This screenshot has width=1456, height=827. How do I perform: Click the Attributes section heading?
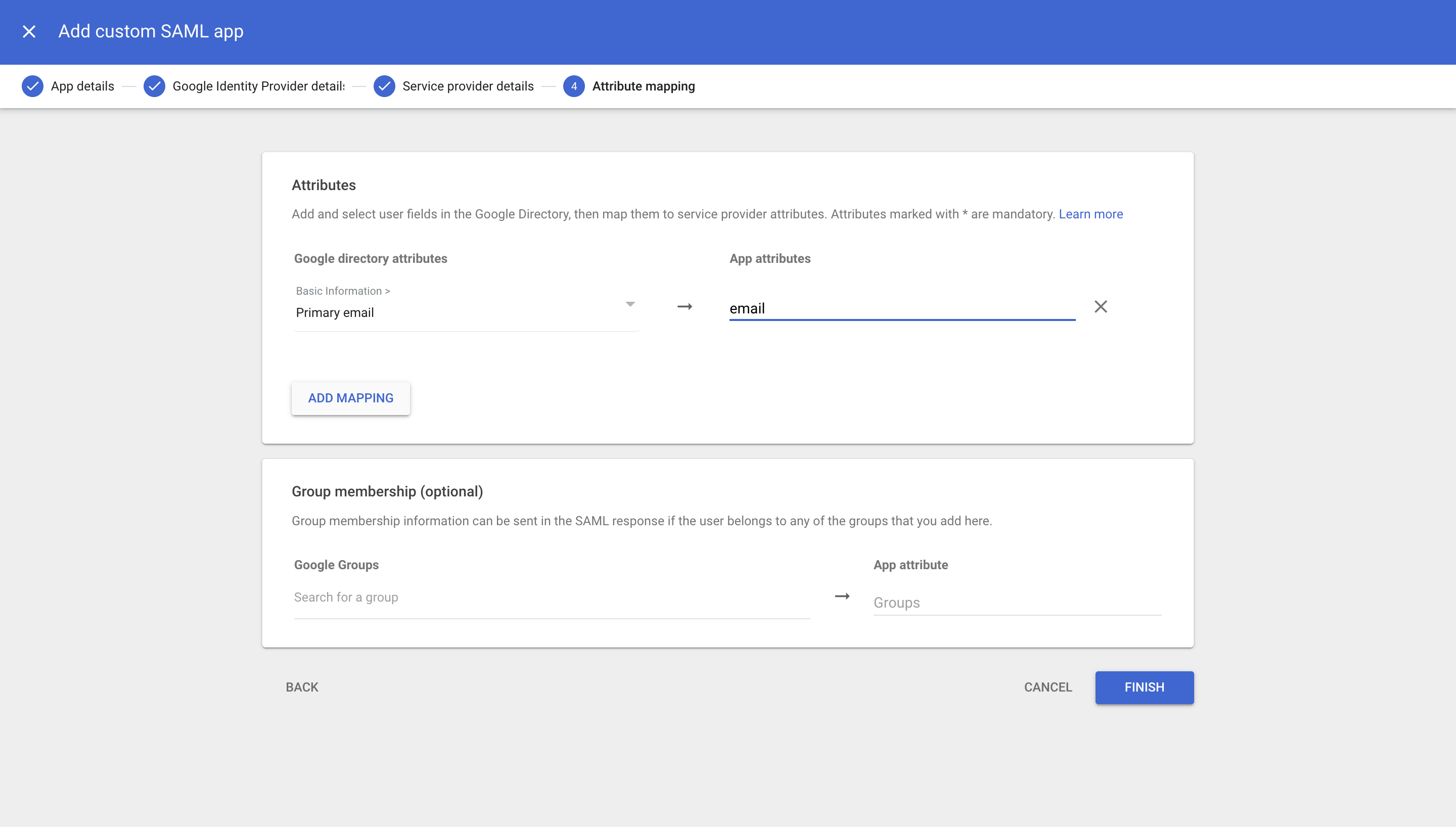tap(324, 185)
